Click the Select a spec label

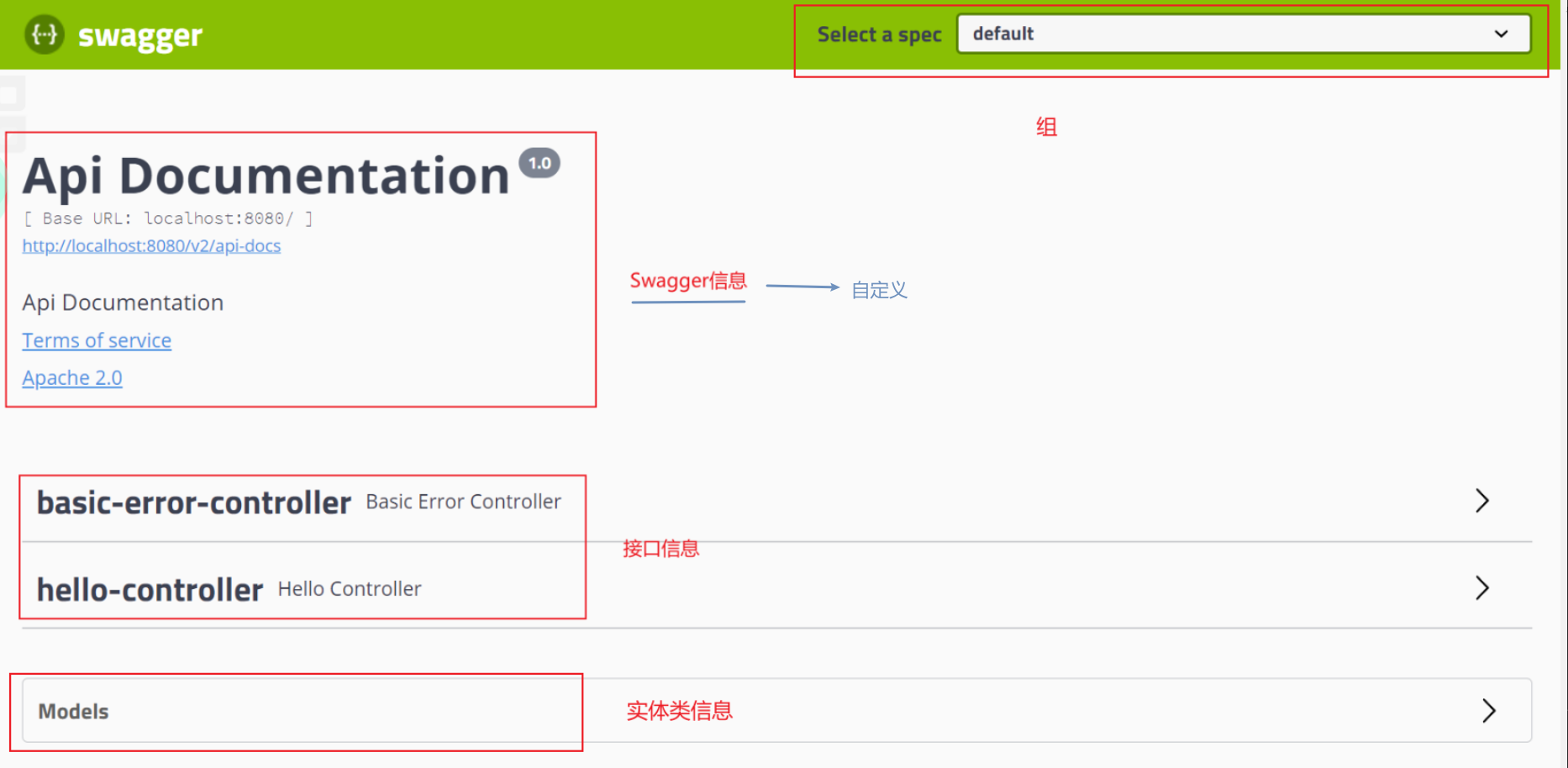tap(879, 34)
